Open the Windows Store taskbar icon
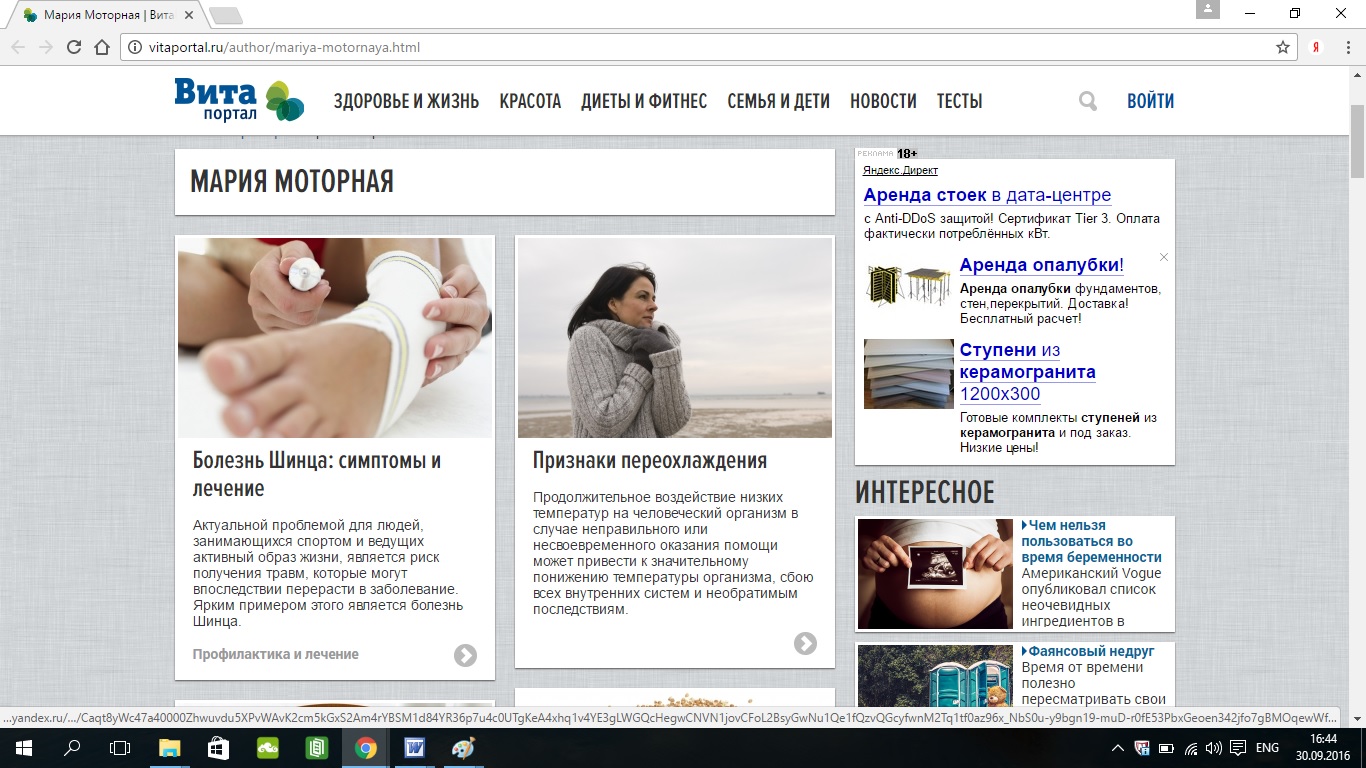Screen dimensions: 1366x768 [219, 748]
